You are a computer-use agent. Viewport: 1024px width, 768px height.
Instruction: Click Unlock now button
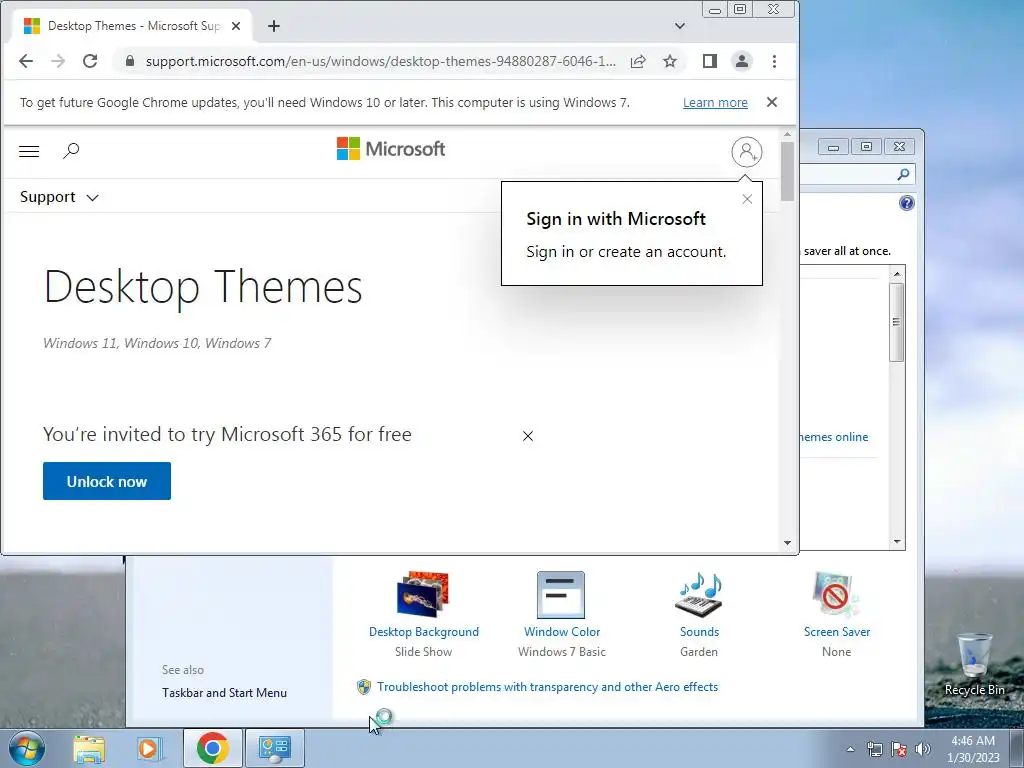pos(107,481)
